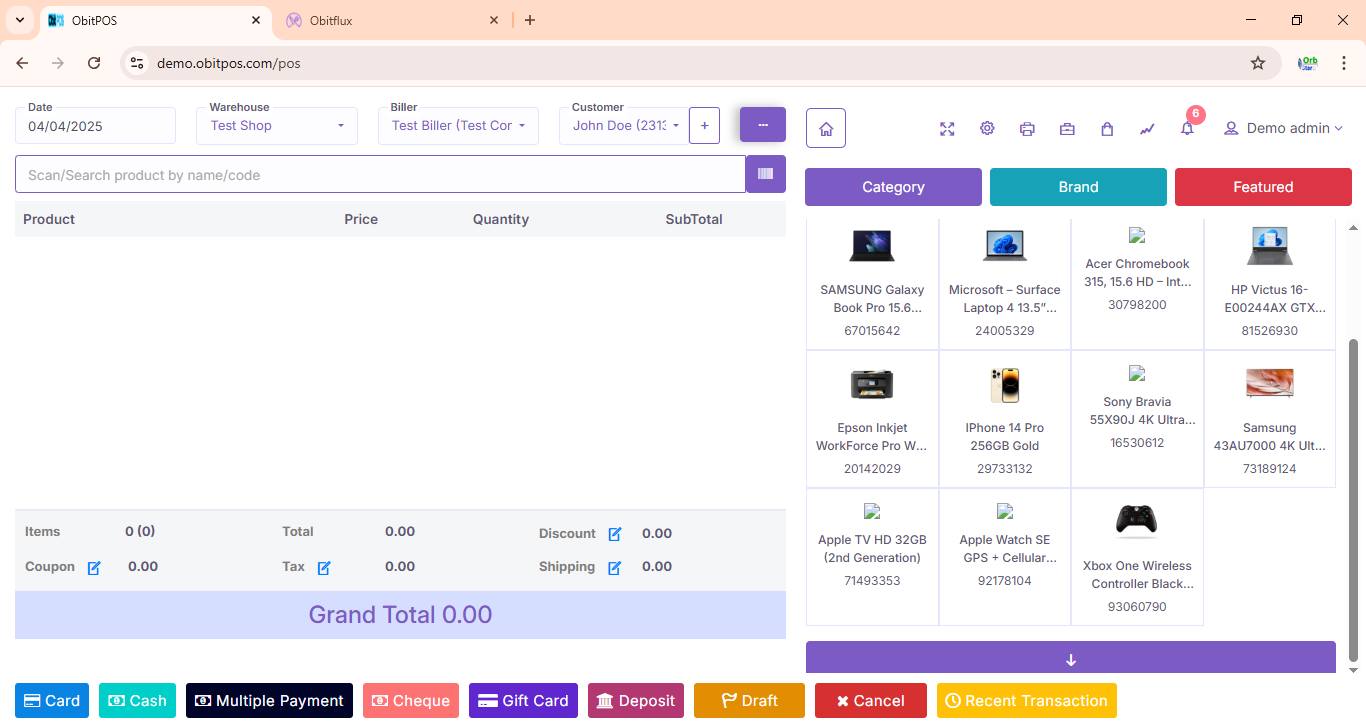The height and width of the screenshot is (728, 1366).
Task: Focus the Scan/Search product field
Action: pyautogui.click(x=380, y=175)
